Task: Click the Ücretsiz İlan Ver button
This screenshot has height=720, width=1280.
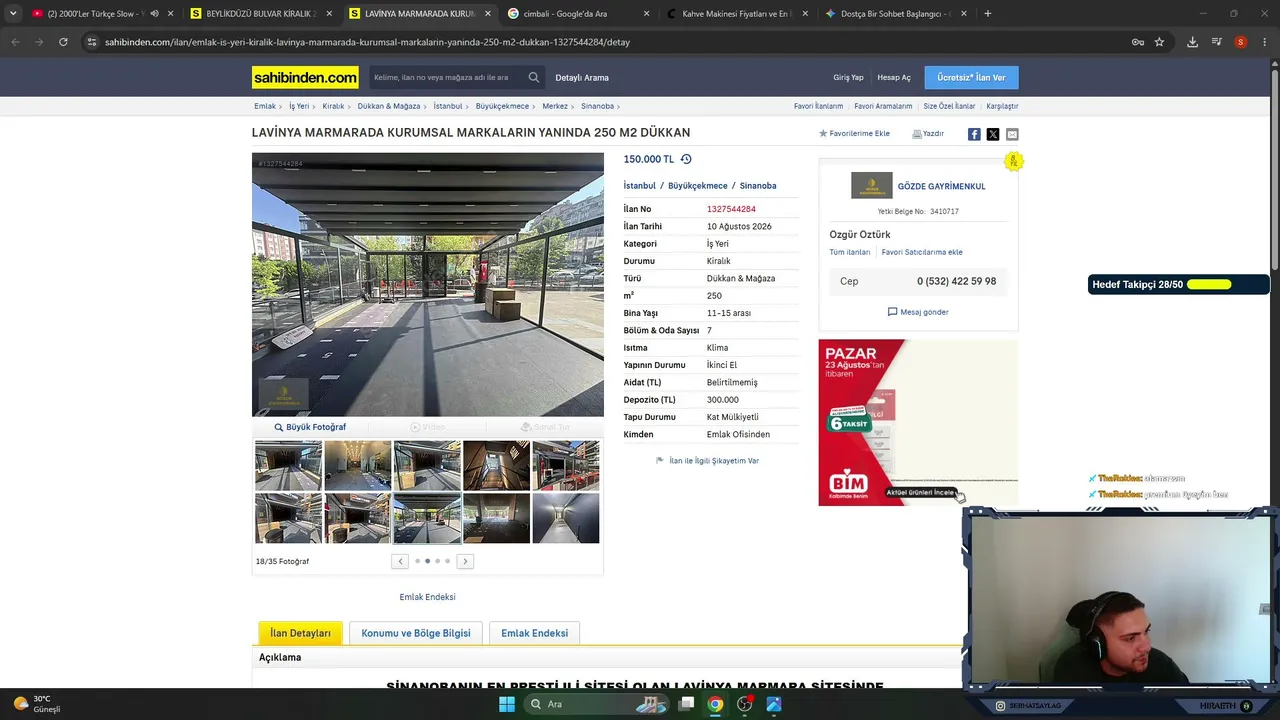Action: point(971,78)
